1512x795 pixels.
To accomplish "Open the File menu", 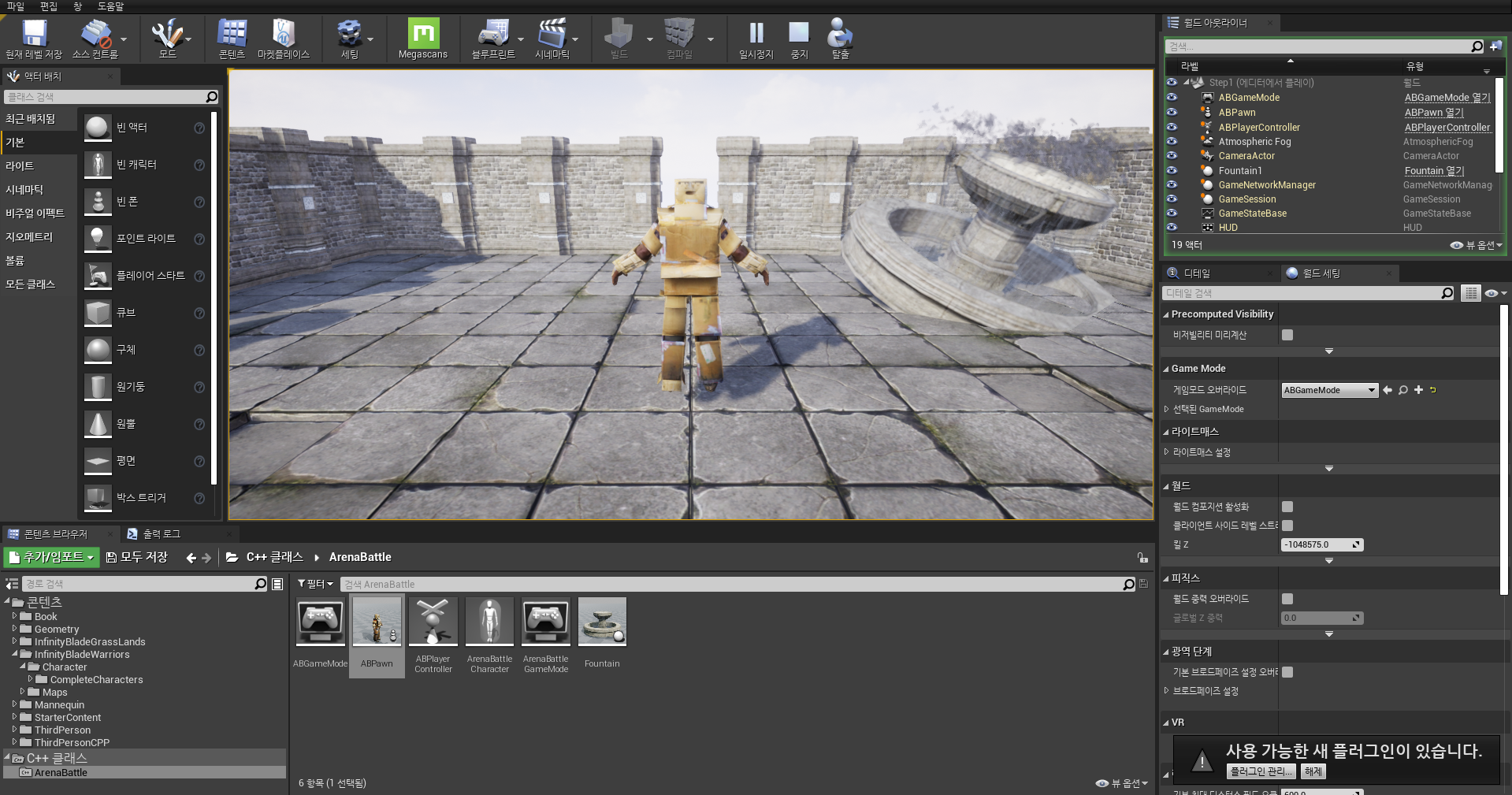I will click(x=16, y=6).
